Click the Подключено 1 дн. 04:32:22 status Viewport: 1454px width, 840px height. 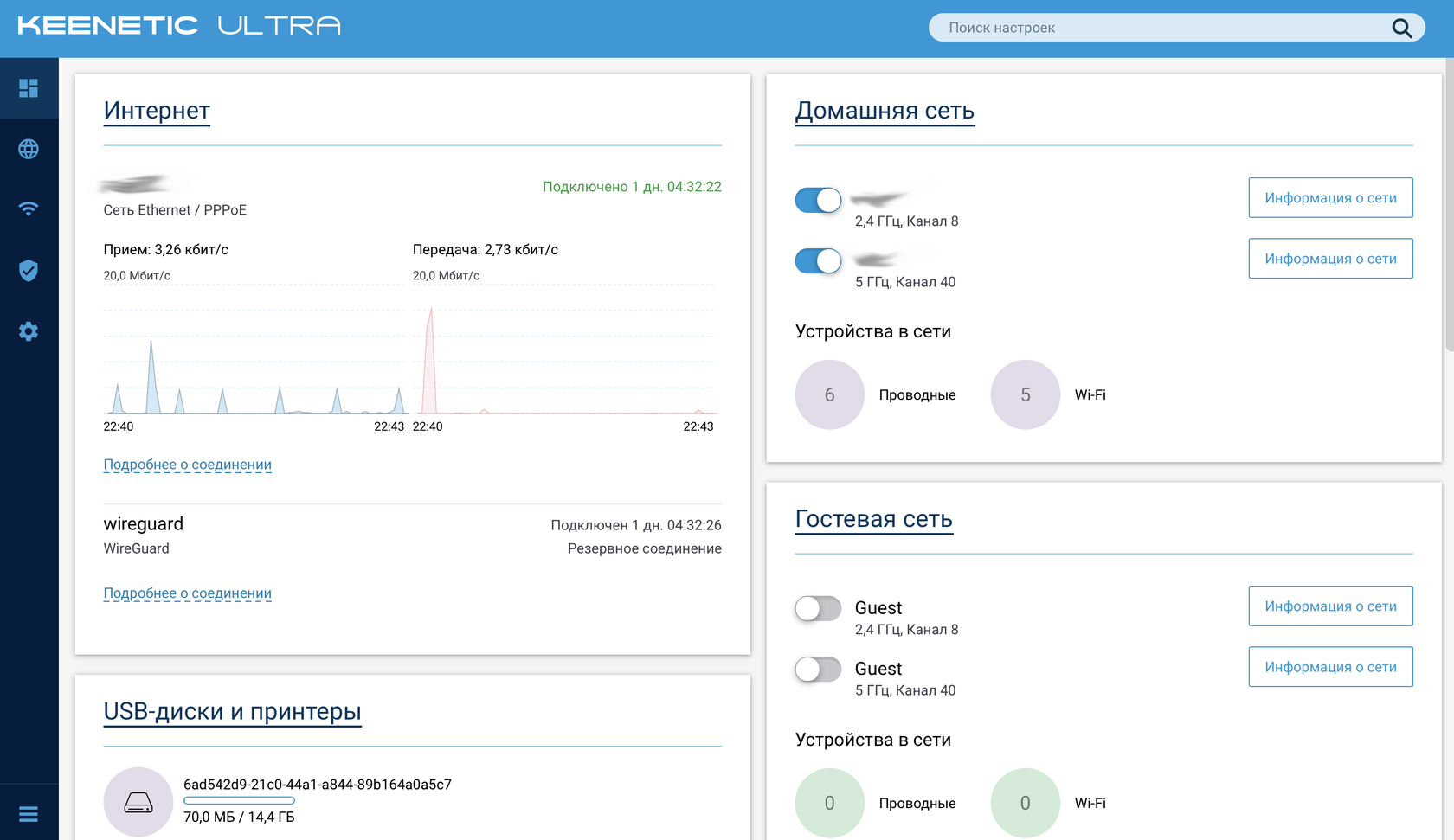632,187
